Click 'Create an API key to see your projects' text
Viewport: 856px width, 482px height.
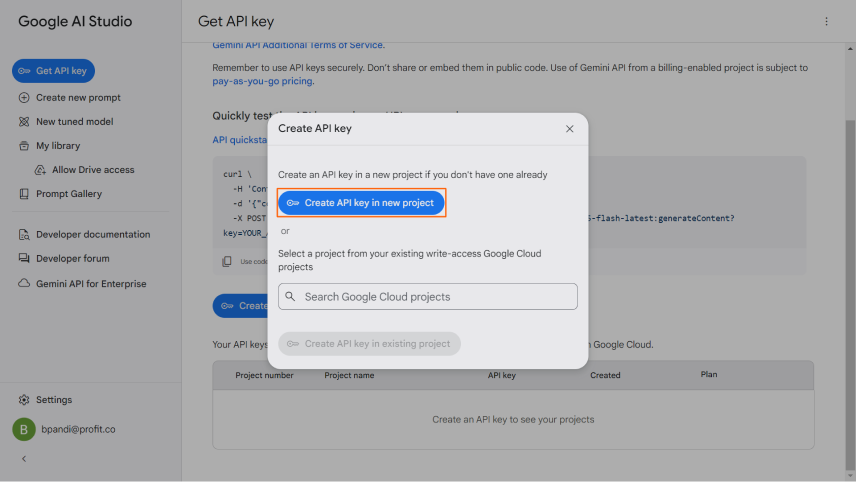pos(513,419)
